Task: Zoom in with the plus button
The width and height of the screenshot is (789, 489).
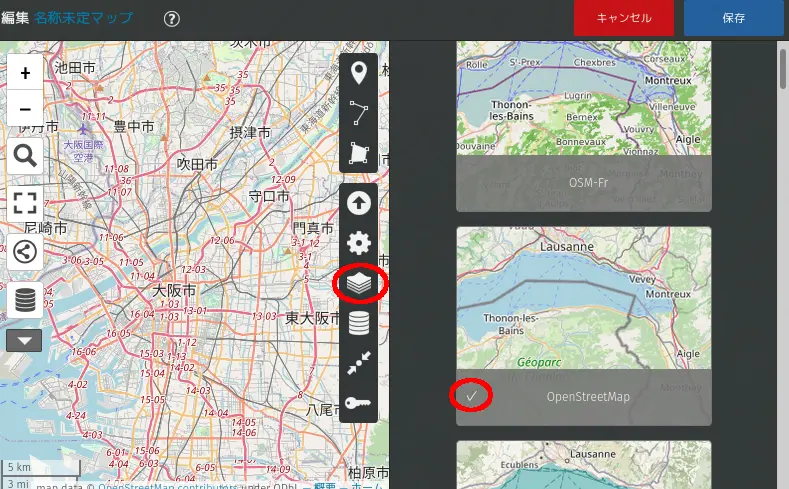Action: [25, 73]
